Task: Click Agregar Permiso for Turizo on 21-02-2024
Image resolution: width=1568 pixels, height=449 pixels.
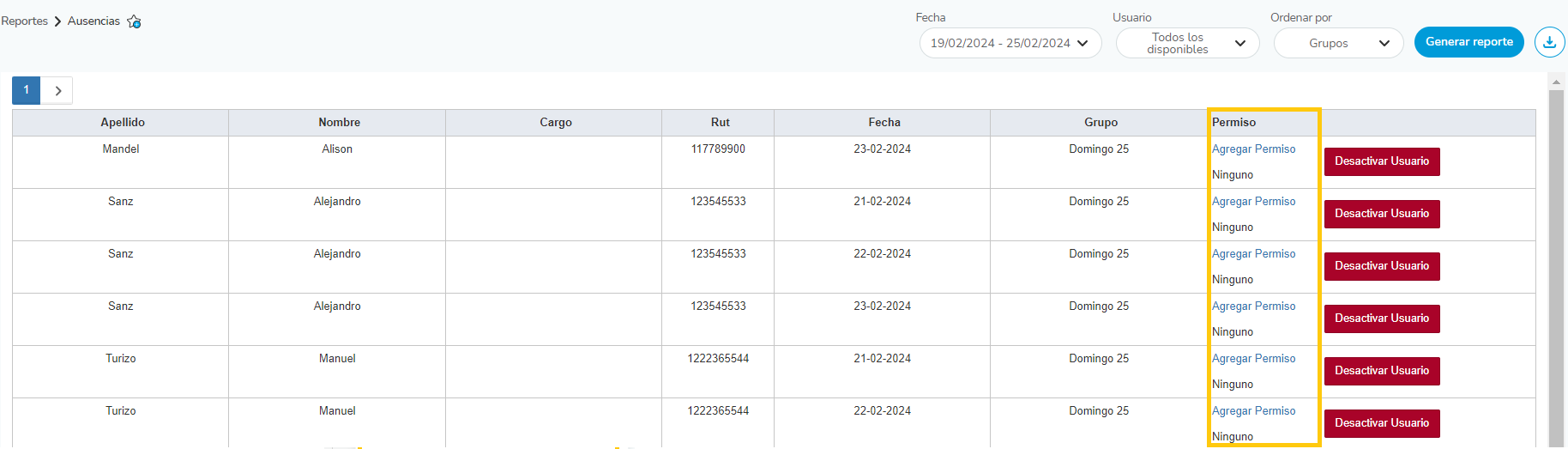Action: [1253, 359]
